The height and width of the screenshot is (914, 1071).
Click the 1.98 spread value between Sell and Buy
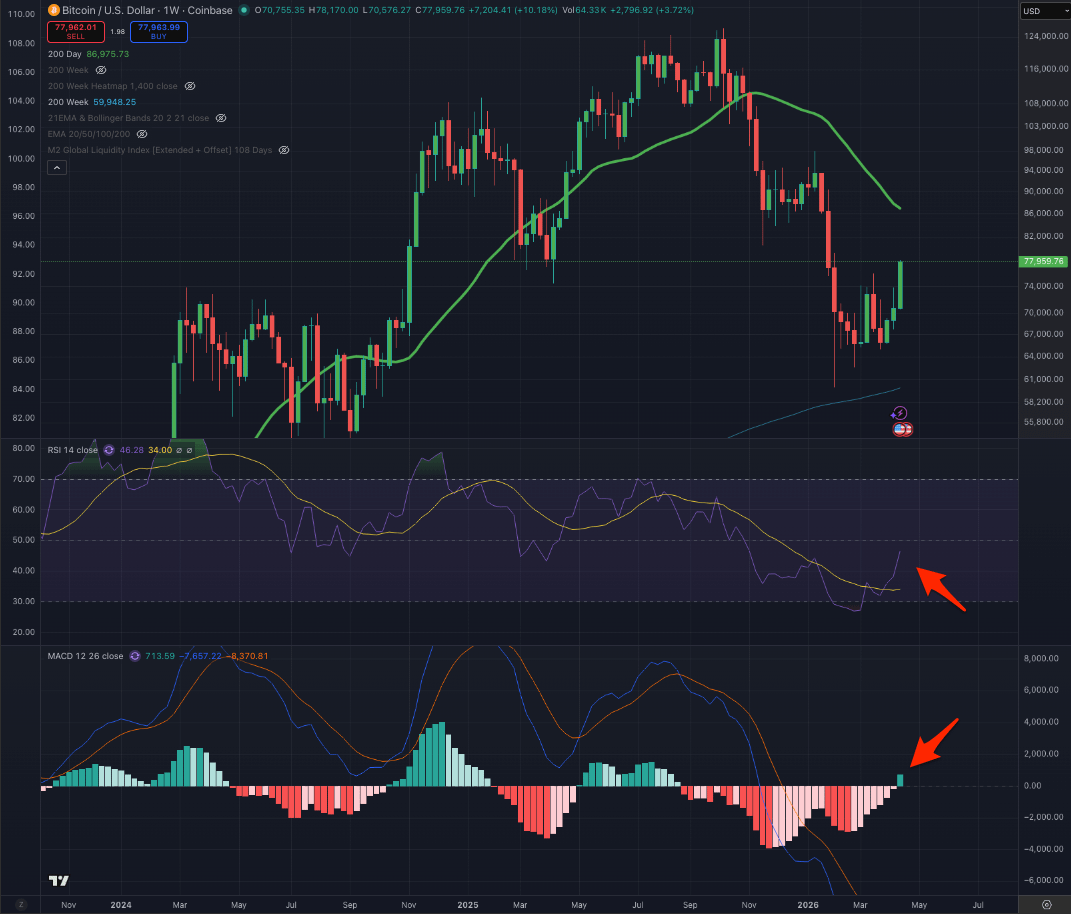pyautogui.click(x=117, y=31)
